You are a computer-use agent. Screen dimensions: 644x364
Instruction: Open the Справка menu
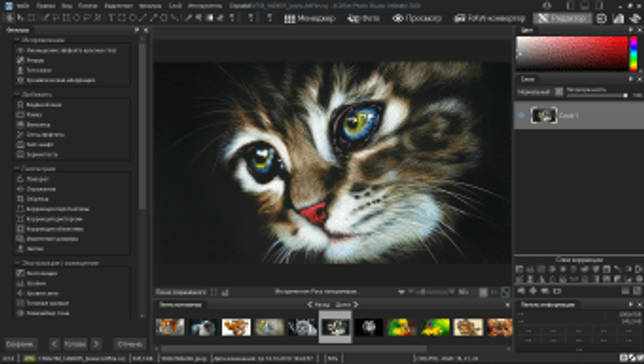tap(240, 6)
